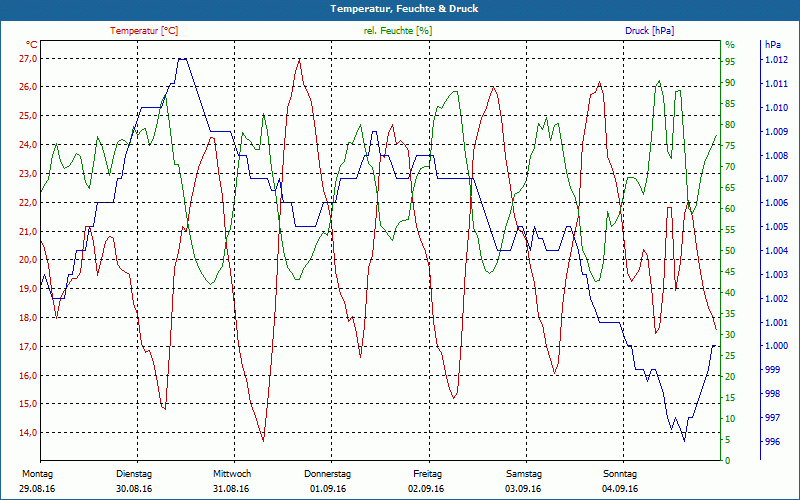Click the '80' humidity axis value
Image resolution: width=800 pixels, height=500 pixels.
[x=730, y=124]
